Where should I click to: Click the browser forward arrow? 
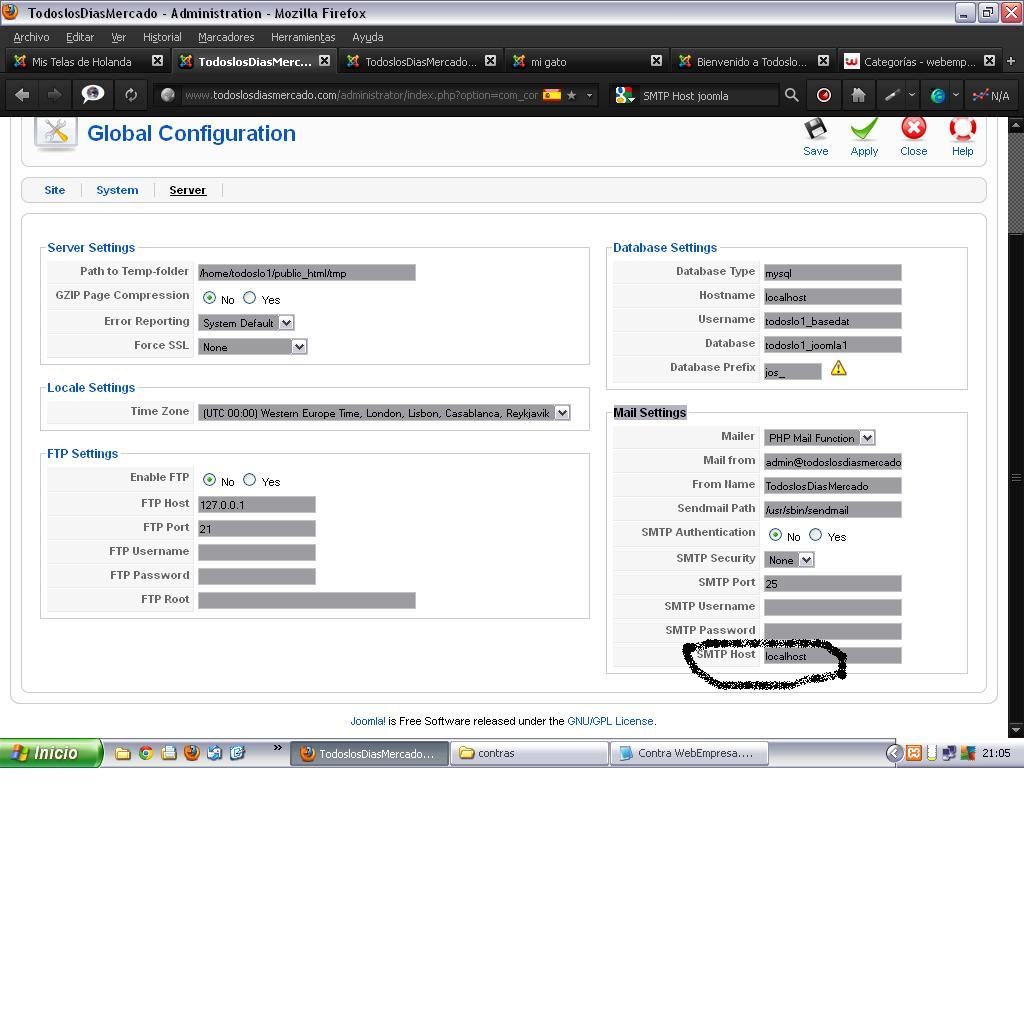55,95
